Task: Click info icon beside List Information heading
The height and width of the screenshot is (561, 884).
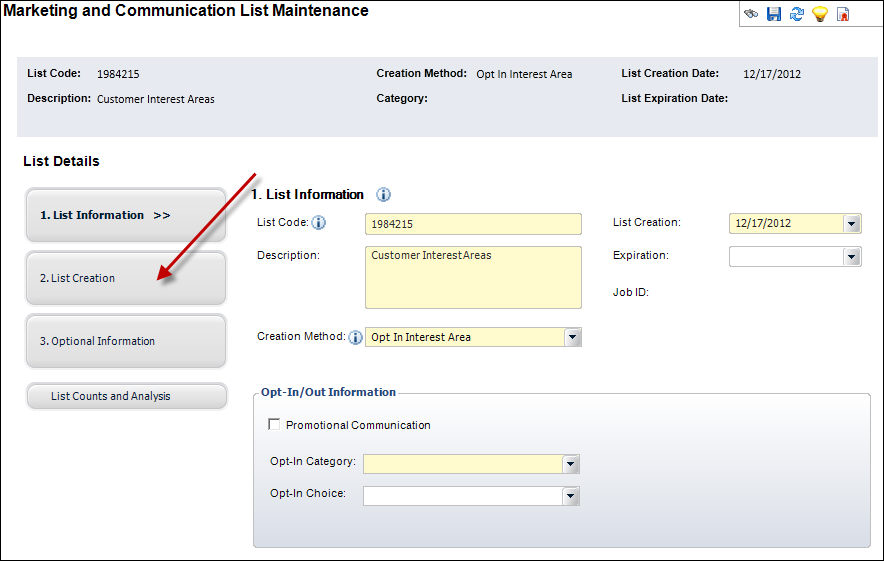Action: pos(383,195)
